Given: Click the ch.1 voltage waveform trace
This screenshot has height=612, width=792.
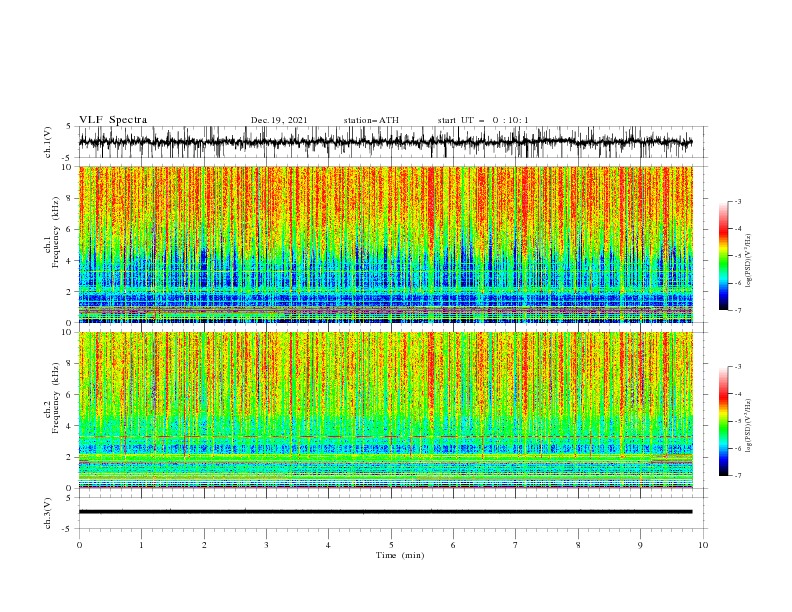Looking at the screenshot, I should (x=385, y=142).
